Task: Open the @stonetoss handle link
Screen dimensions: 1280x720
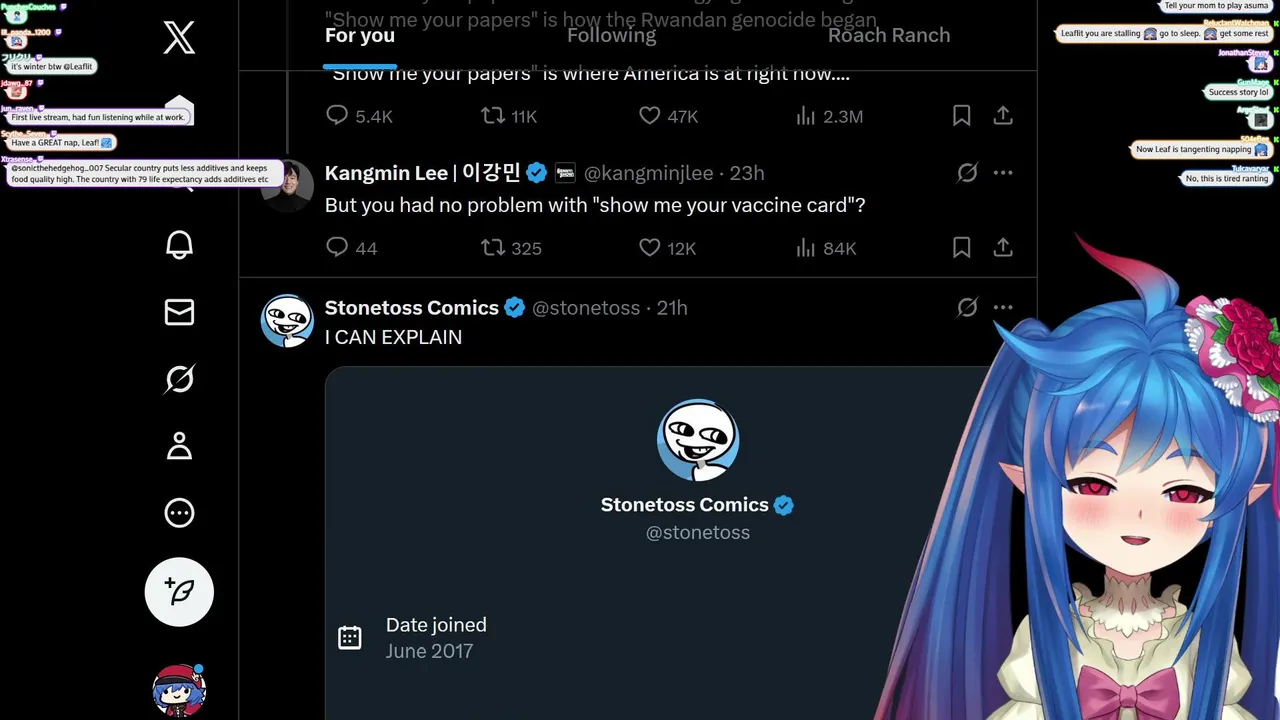Action: [x=586, y=308]
